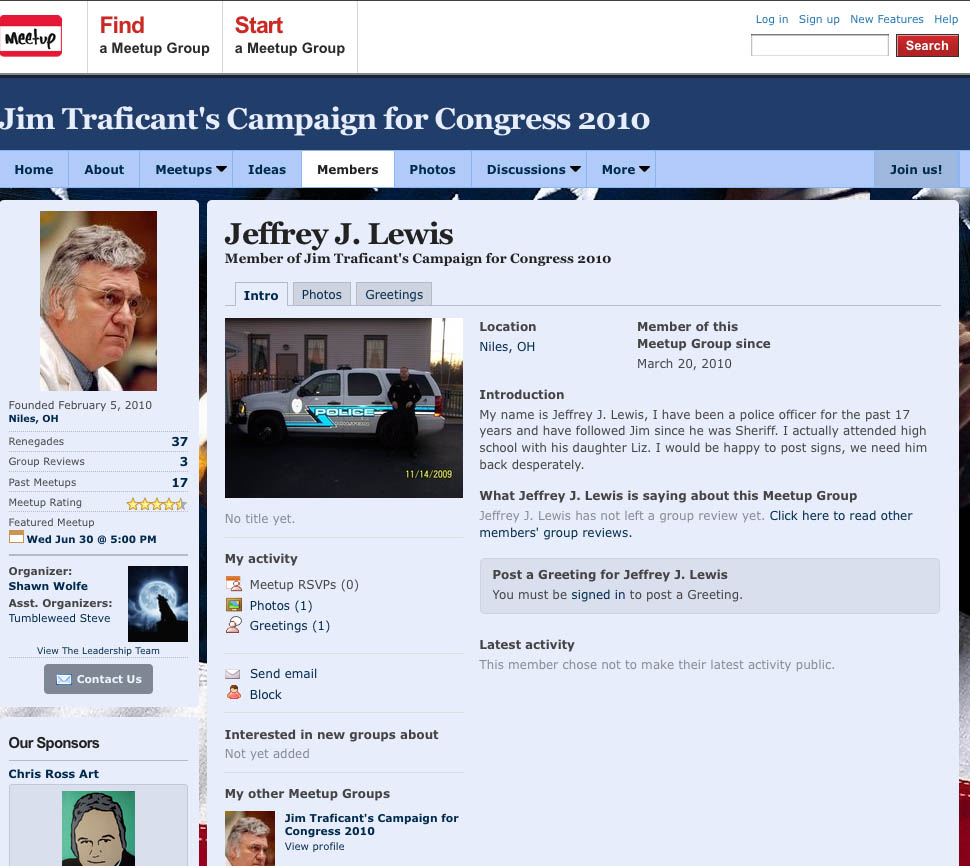Switch to the Photos profile tab
Screen dimensions: 970x866
(x=321, y=294)
